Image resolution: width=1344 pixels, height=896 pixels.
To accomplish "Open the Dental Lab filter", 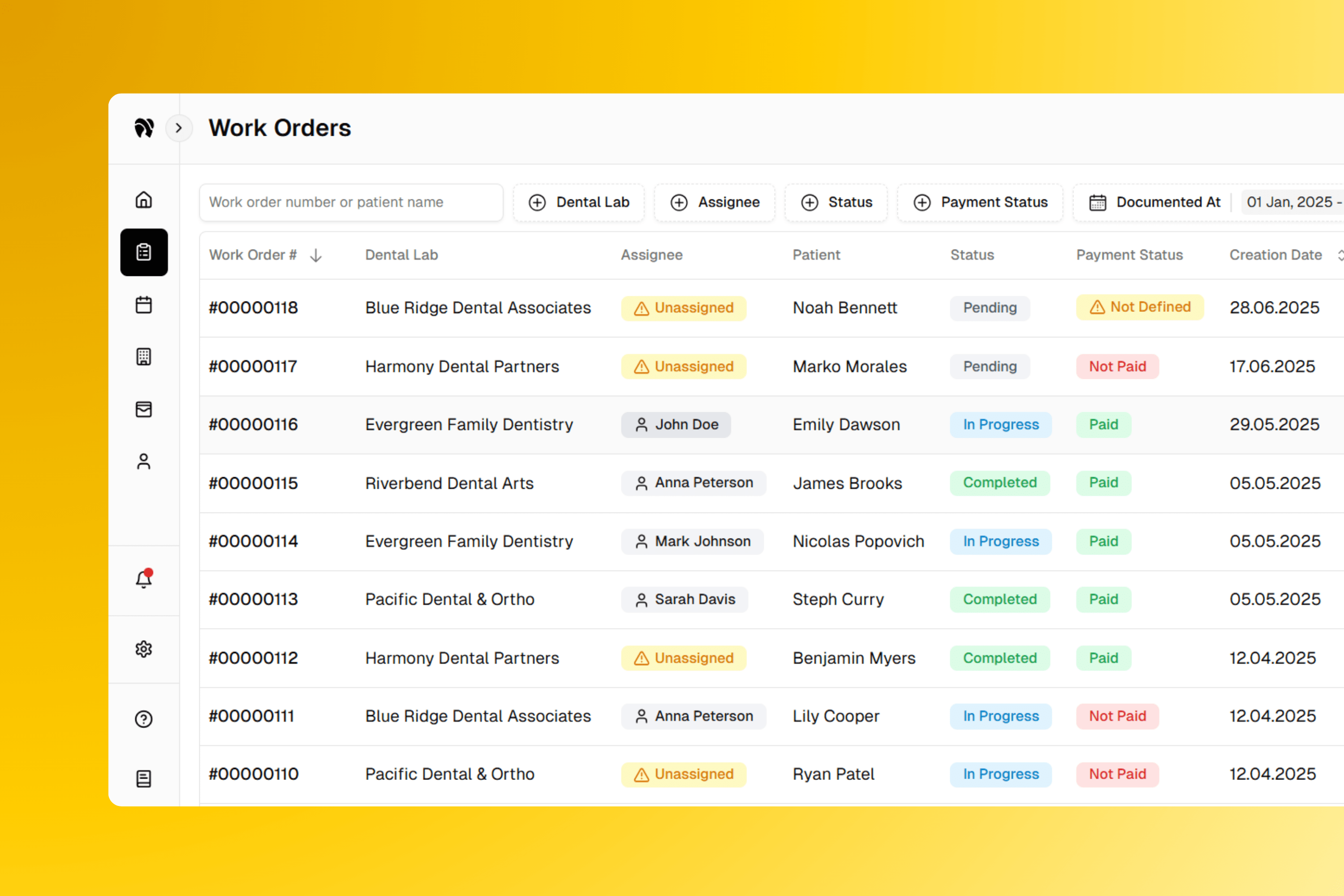I will [578, 202].
